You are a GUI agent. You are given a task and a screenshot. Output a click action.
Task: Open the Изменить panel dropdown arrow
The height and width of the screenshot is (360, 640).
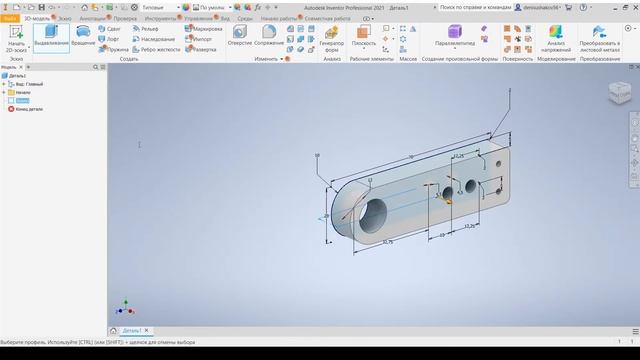tap(282, 59)
